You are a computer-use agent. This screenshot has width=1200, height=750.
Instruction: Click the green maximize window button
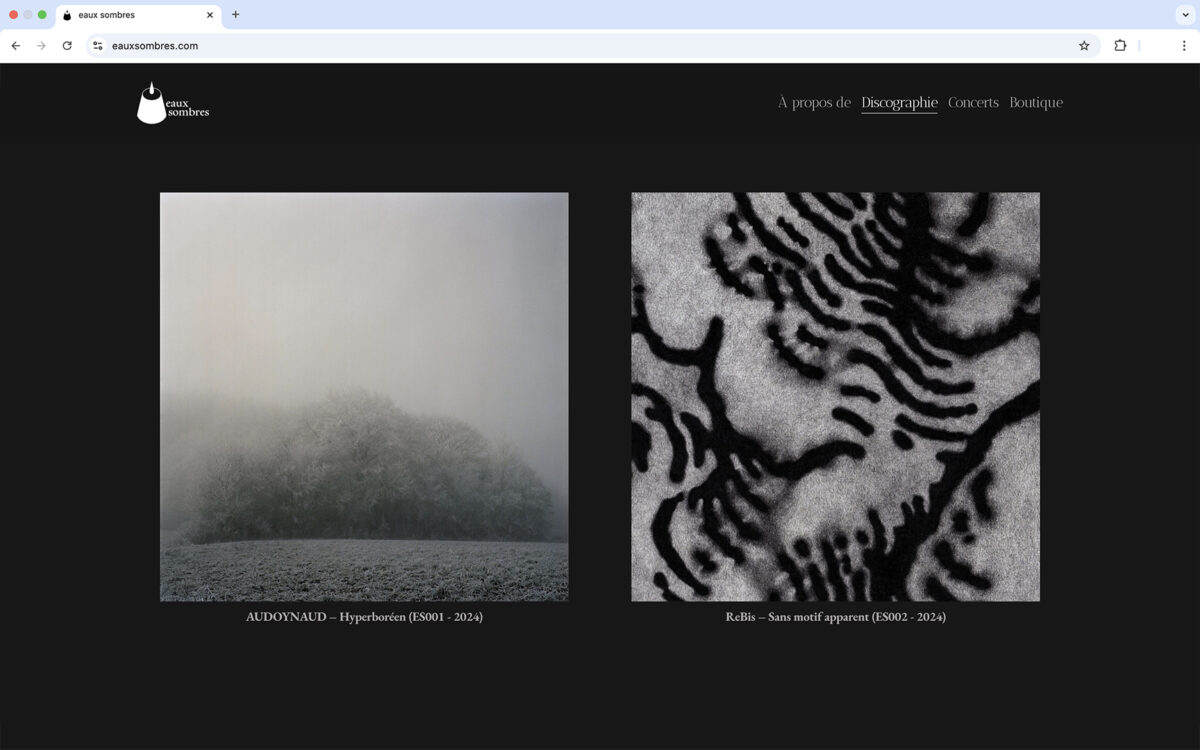(42, 15)
